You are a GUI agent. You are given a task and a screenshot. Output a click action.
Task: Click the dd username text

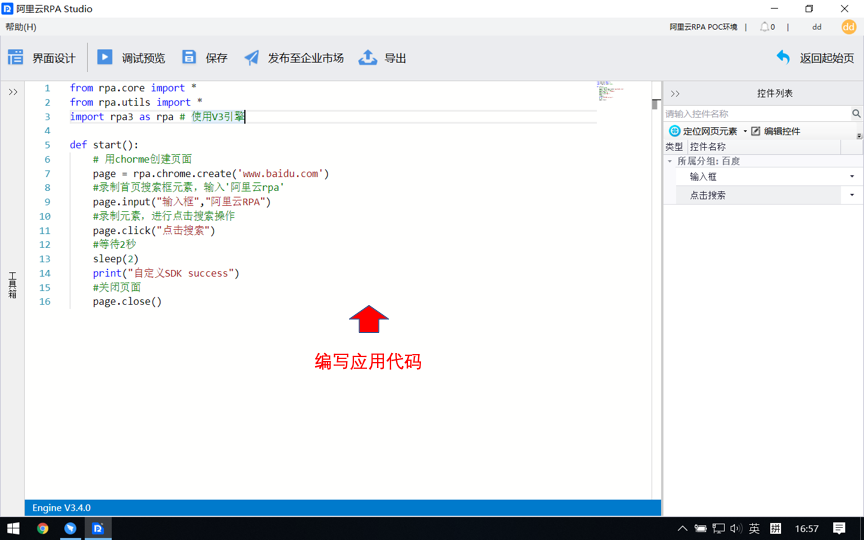[x=817, y=26]
